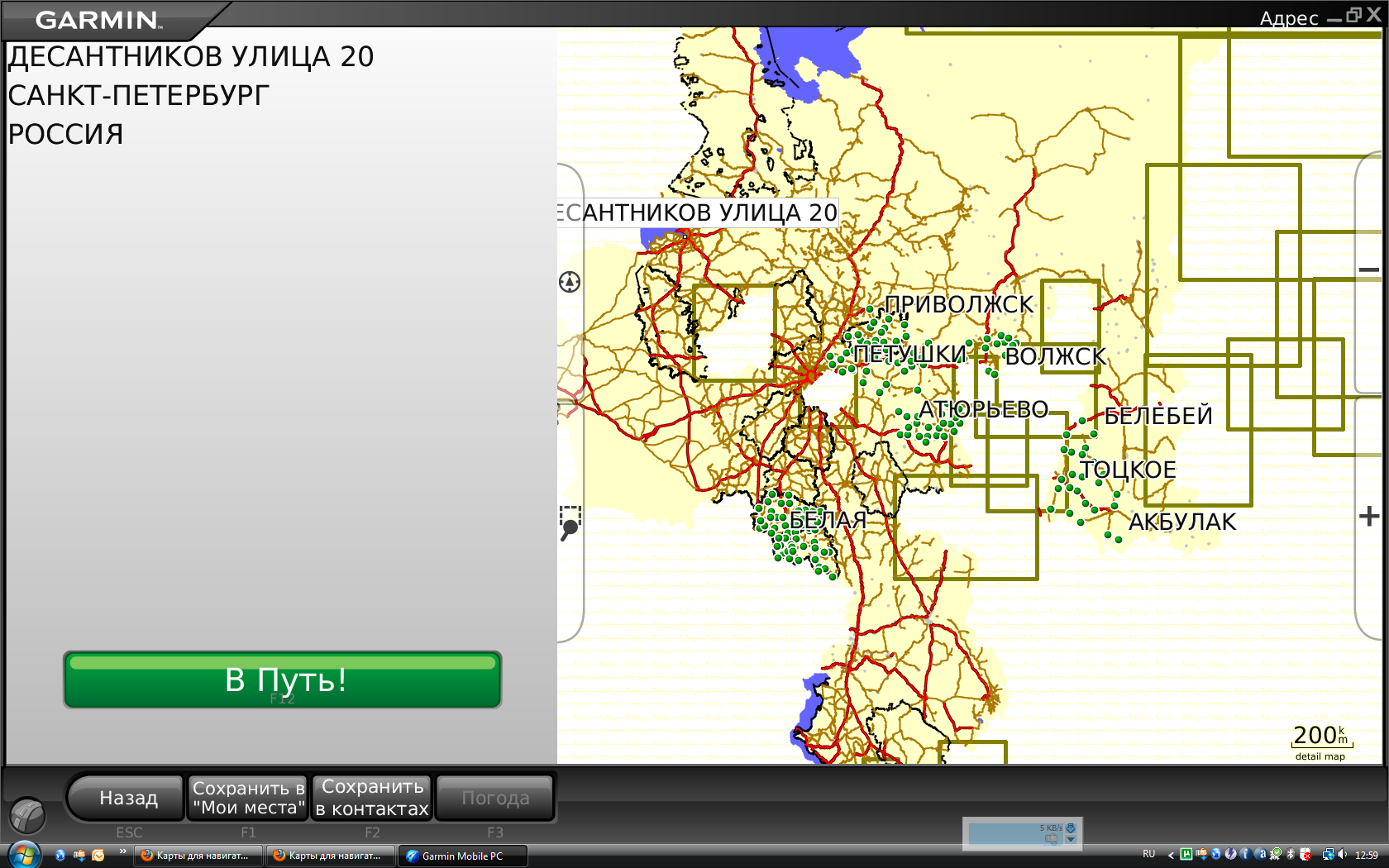Click the ПЕТУШКИ label on the map

[909, 355]
